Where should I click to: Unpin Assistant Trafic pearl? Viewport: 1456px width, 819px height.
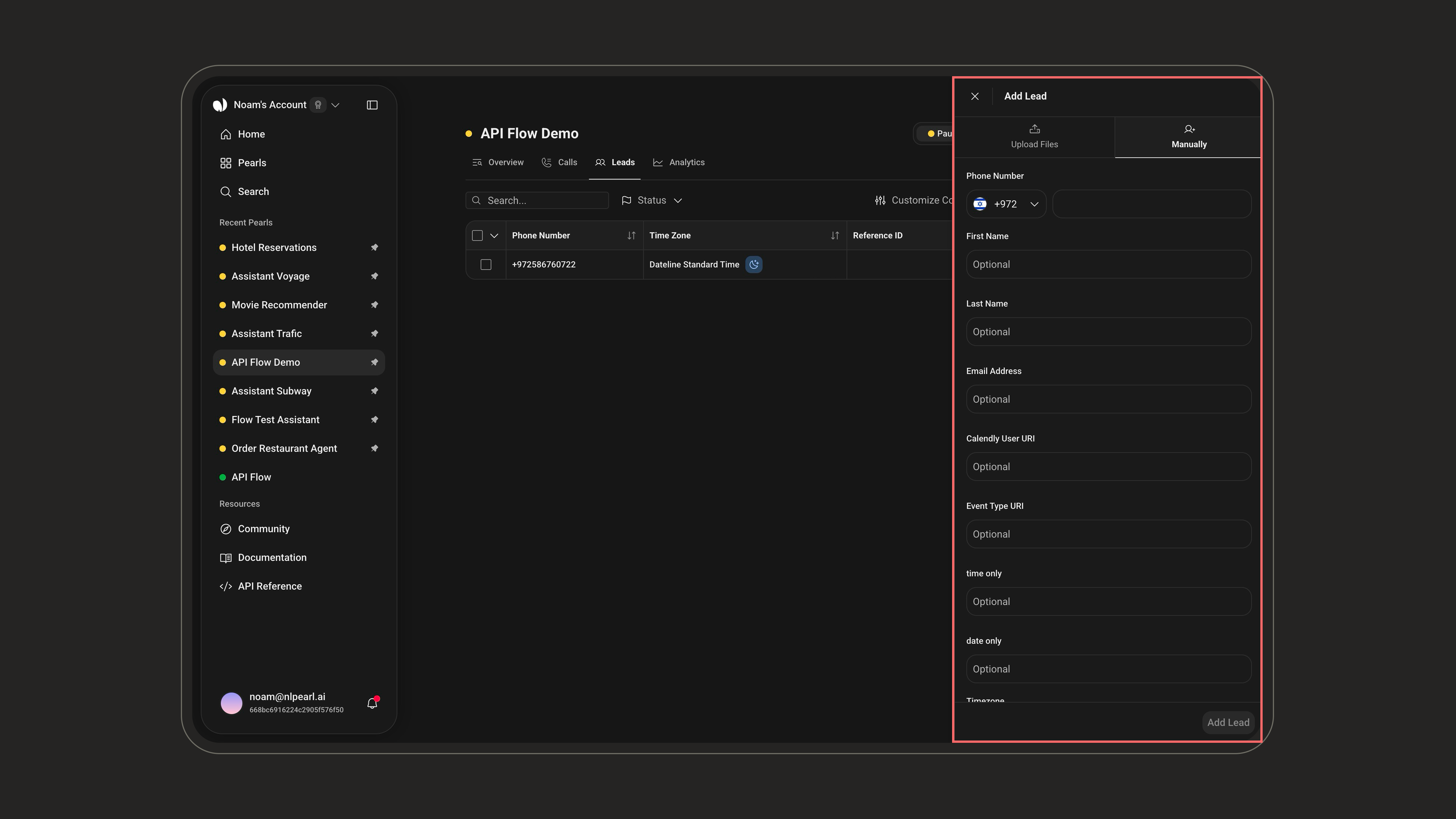click(374, 334)
